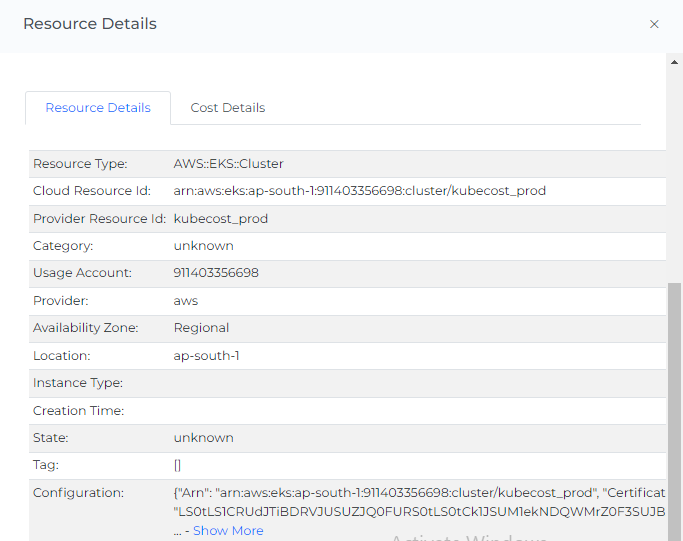This screenshot has height=541, width=683.
Task: Close the Resource Details dialog
Action: (654, 24)
